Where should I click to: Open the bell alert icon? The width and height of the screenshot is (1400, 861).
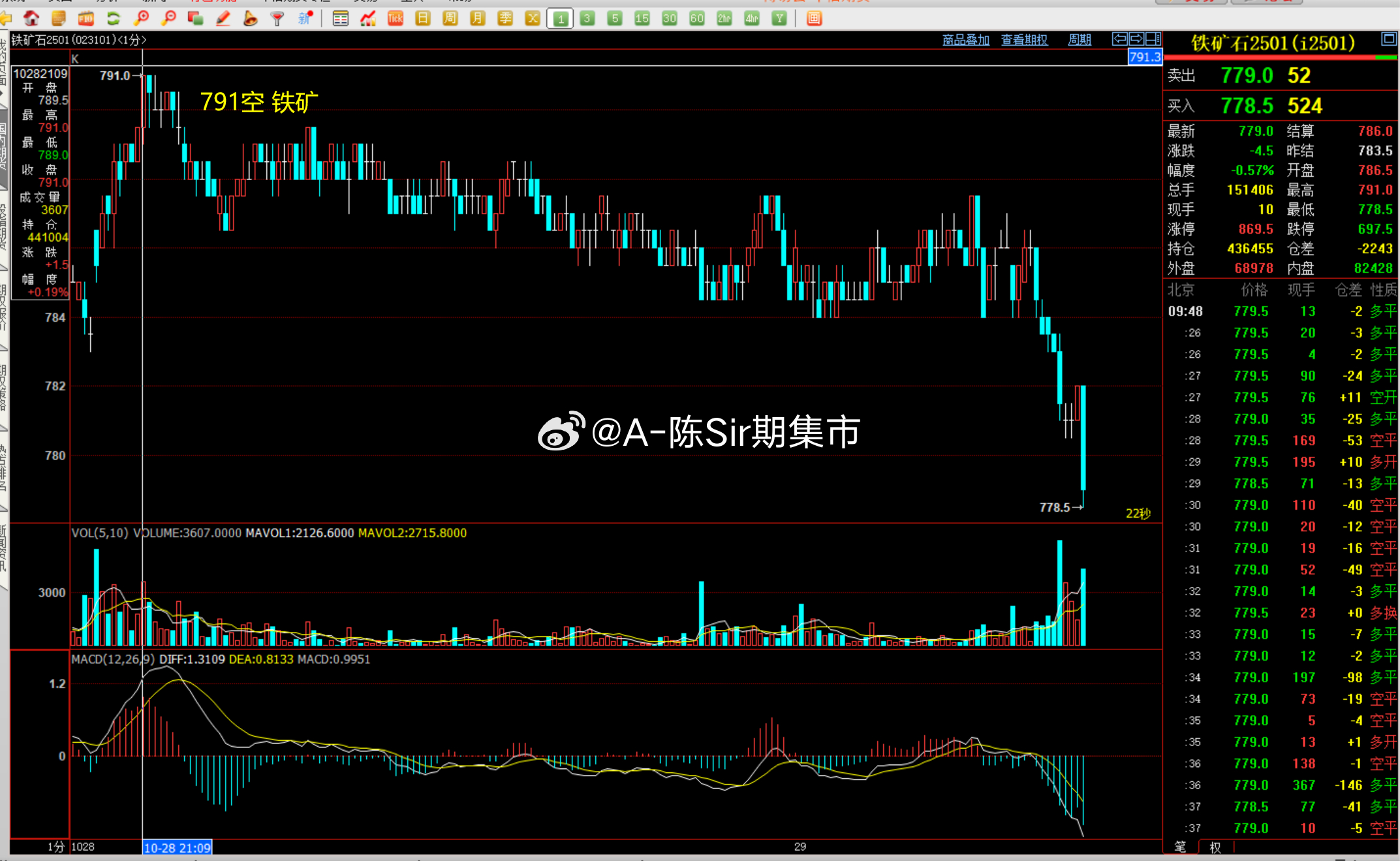pos(250,19)
